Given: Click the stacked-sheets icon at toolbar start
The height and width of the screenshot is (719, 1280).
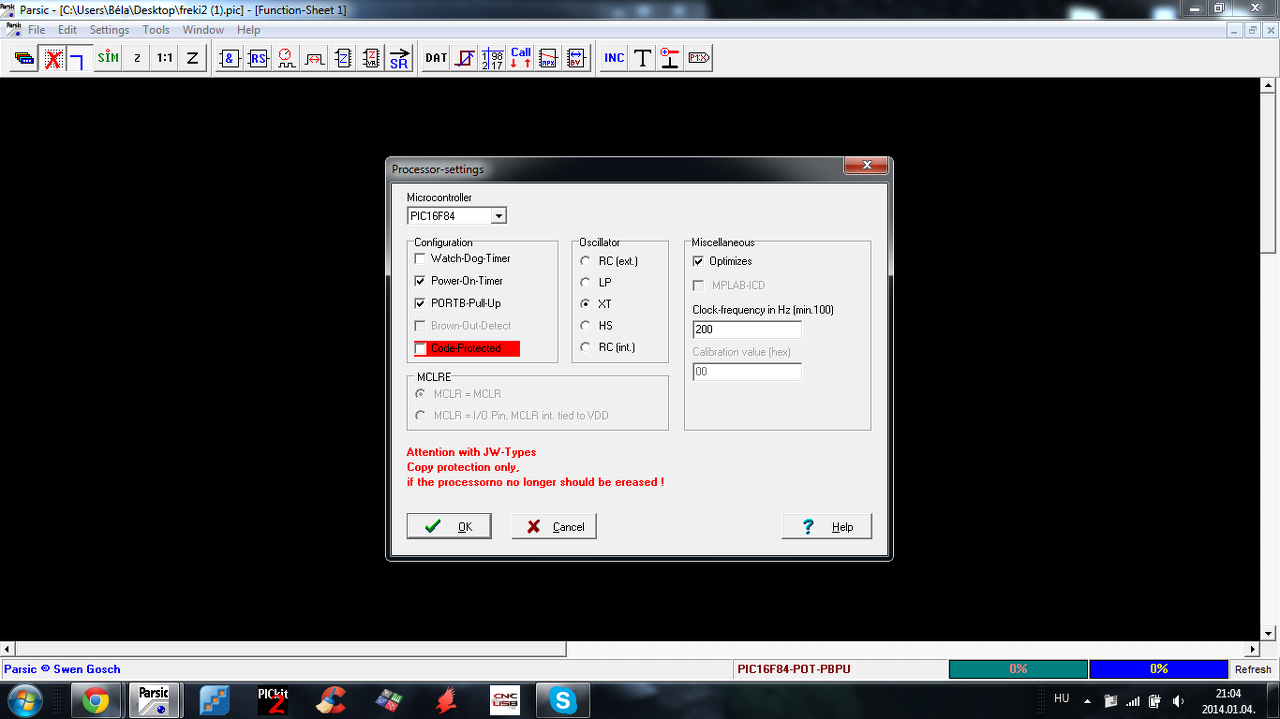Looking at the screenshot, I should (x=24, y=58).
